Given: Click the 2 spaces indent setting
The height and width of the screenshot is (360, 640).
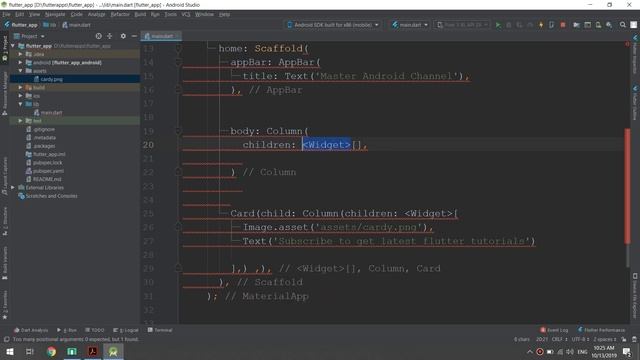Looking at the screenshot, I should pyautogui.click(x=604, y=339).
